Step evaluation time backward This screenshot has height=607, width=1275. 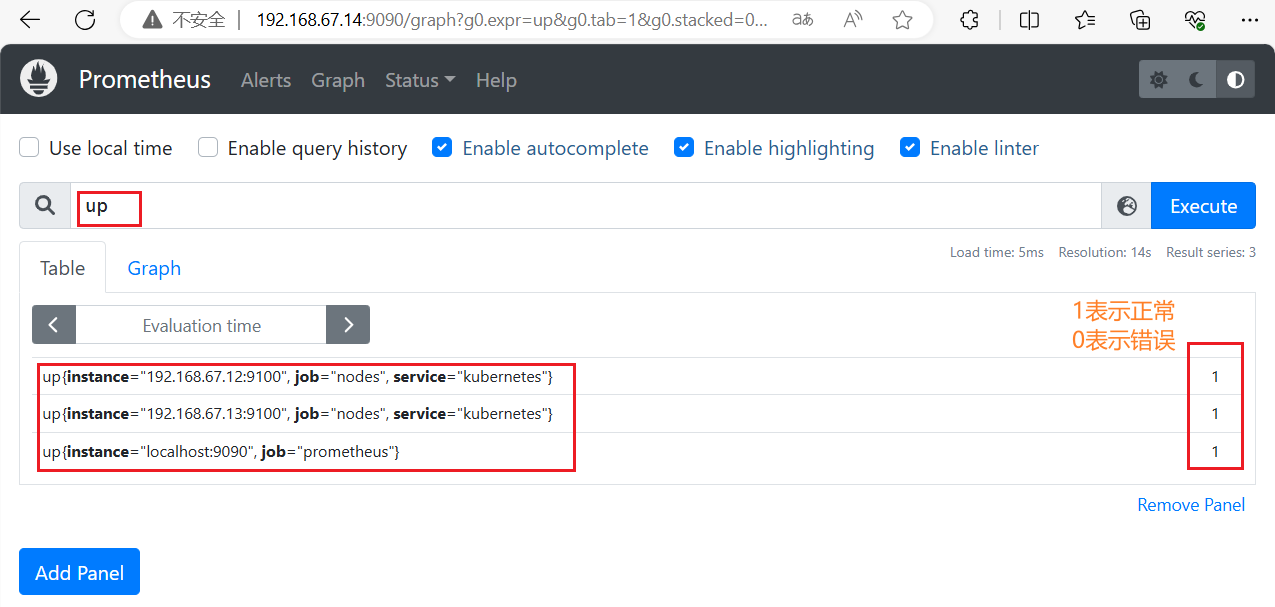pyautogui.click(x=54, y=325)
